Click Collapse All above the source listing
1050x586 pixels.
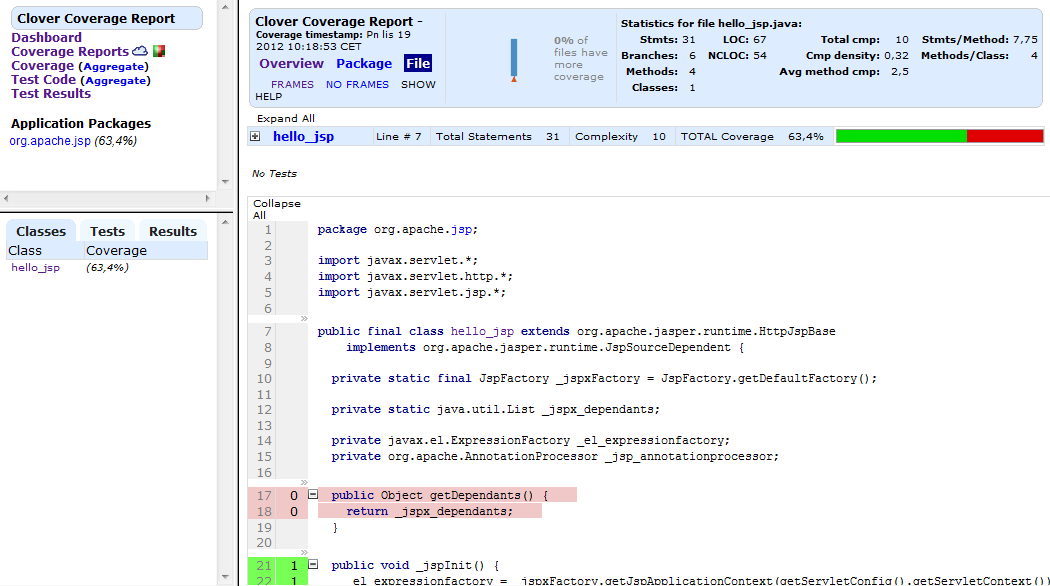tap(276, 209)
